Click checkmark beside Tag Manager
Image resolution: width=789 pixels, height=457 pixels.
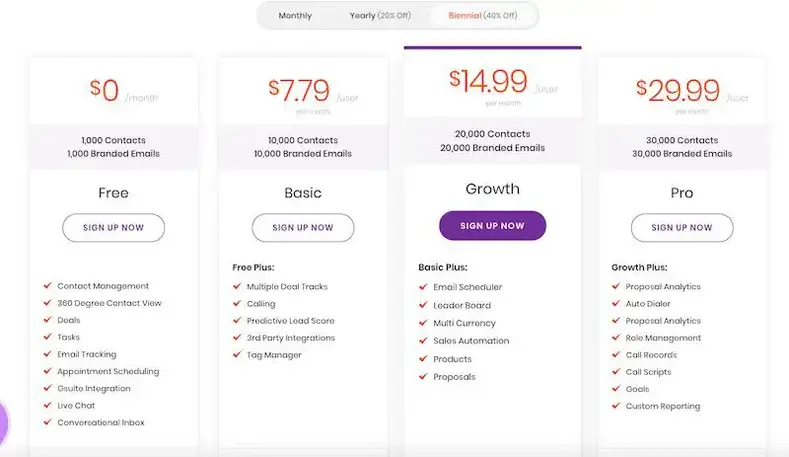point(237,354)
